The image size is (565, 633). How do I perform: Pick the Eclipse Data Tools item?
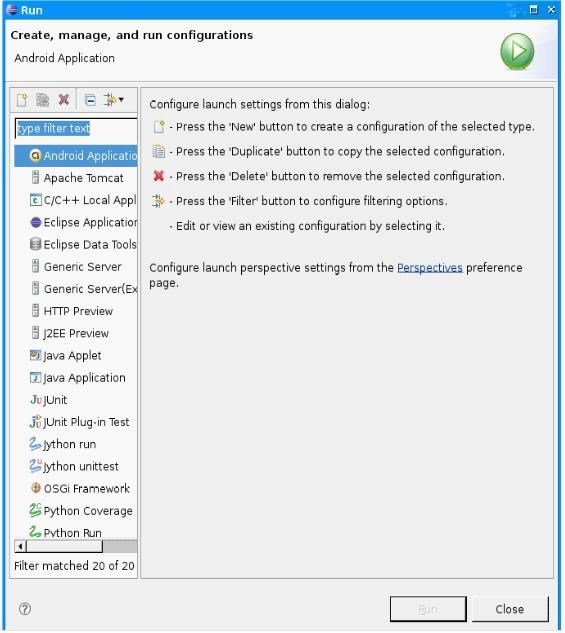(83, 245)
